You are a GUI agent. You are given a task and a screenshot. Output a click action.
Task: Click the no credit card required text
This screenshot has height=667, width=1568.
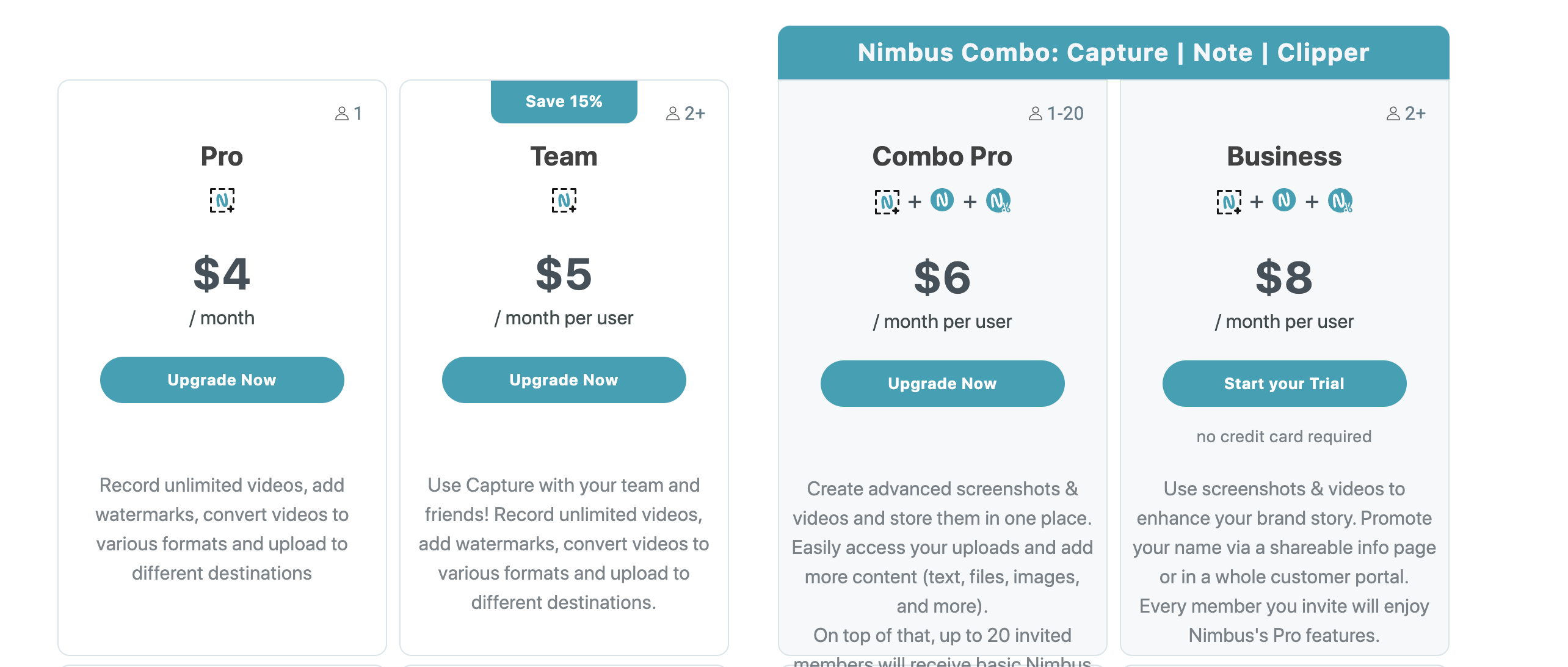(1283, 436)
